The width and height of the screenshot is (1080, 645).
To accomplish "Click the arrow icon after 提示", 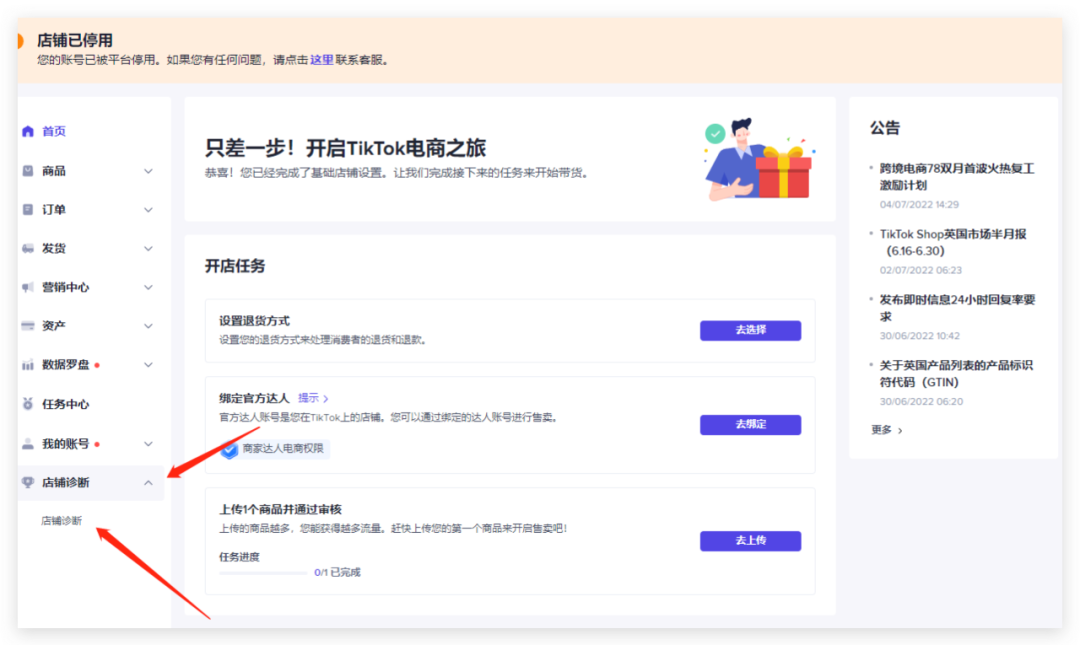I will click(x=326, y=399).
